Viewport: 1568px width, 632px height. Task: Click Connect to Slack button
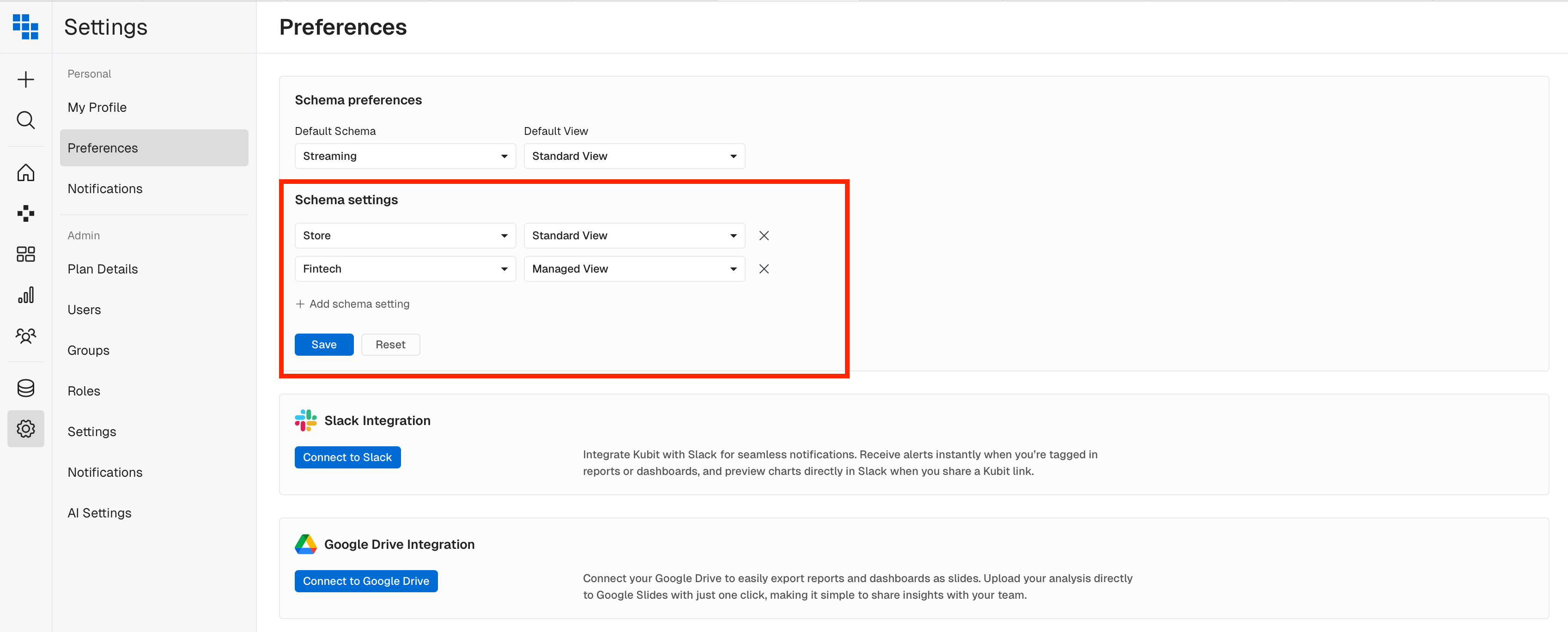click(x=347, y=457)
